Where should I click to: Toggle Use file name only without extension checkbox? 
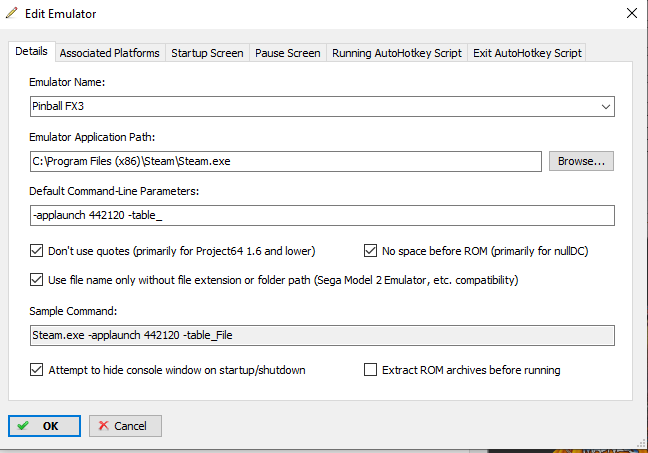(36, 280)
